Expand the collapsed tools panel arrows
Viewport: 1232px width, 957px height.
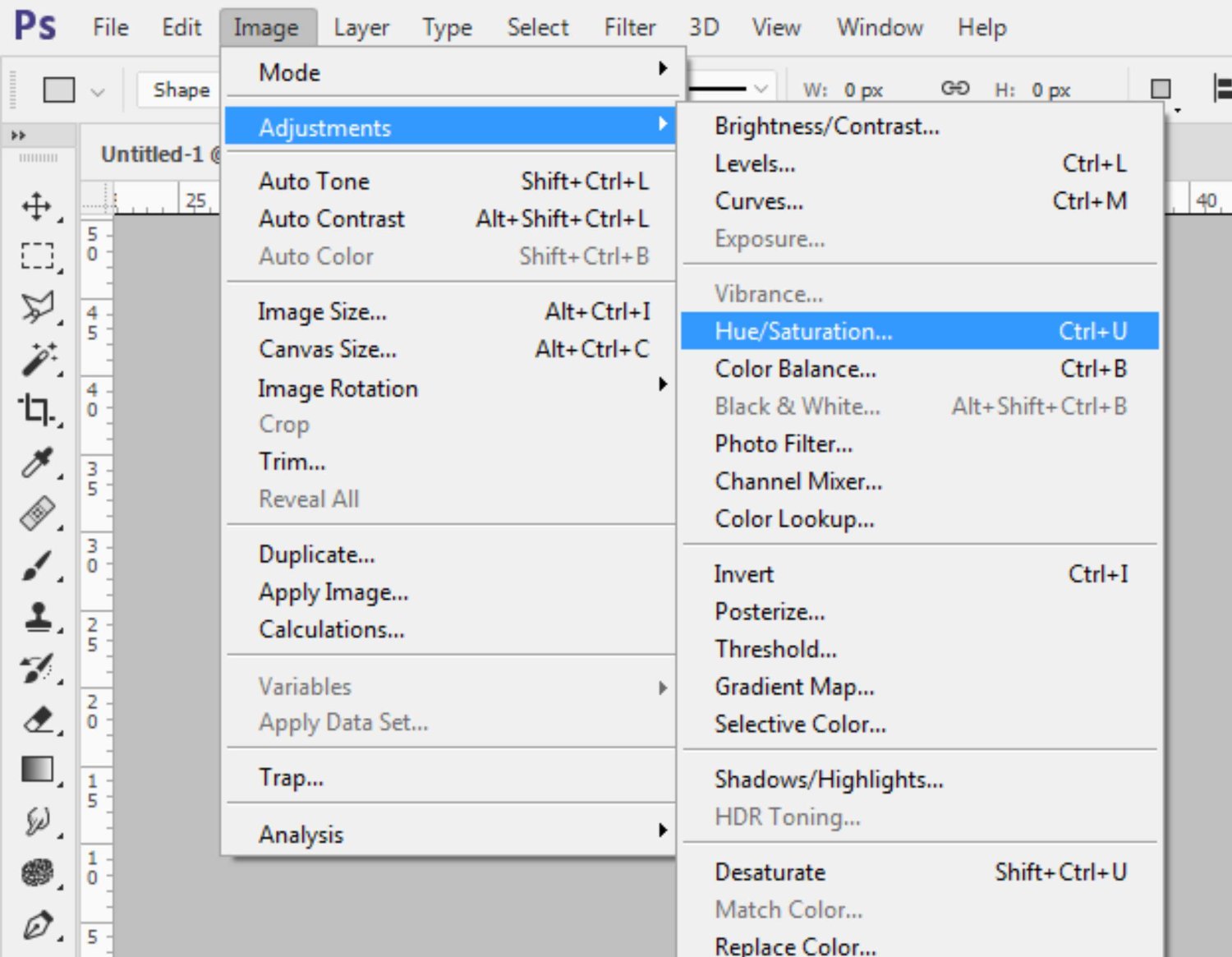(18, 135)
